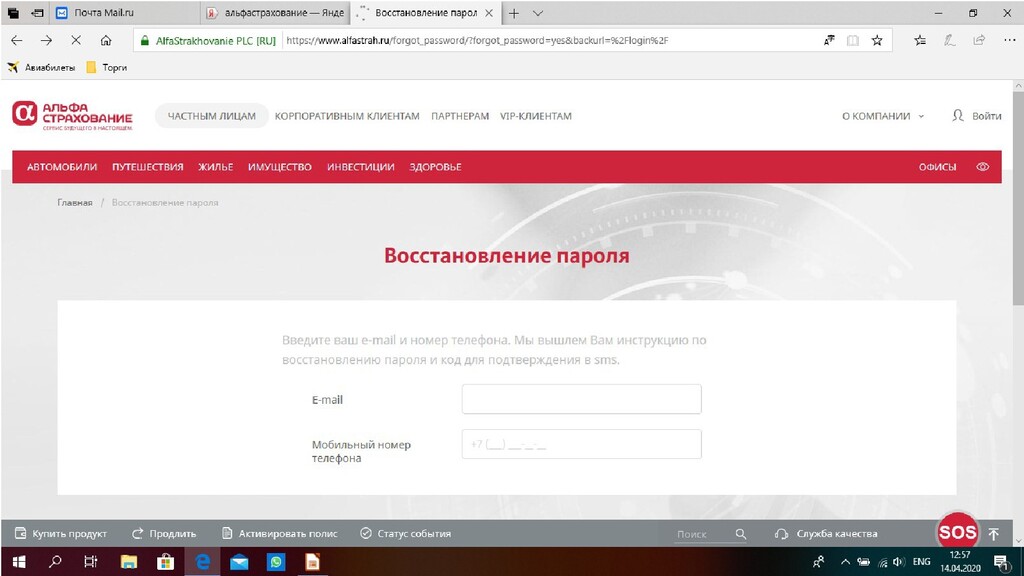This screenshot has width=1024, height=576.
Task: Open the ЗДОРОВЬЕ menu
Action: click(435, 167)
